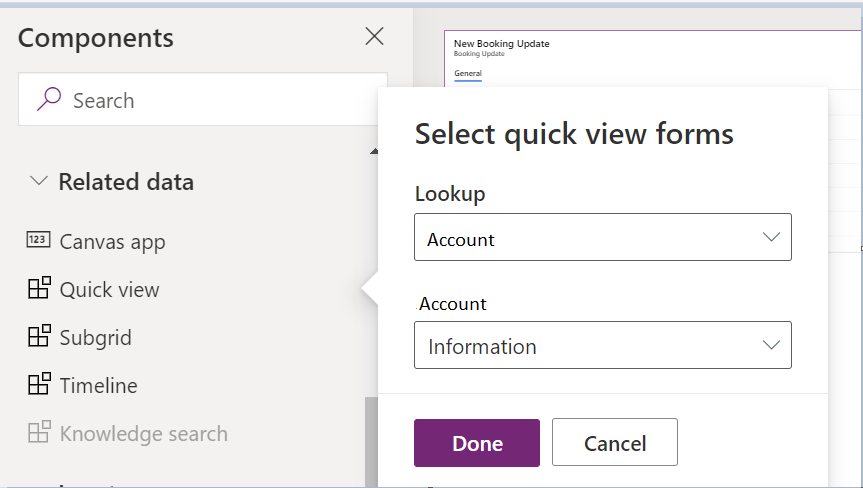
Task: Click the Subgrid component icon
Action: [39, 336]
